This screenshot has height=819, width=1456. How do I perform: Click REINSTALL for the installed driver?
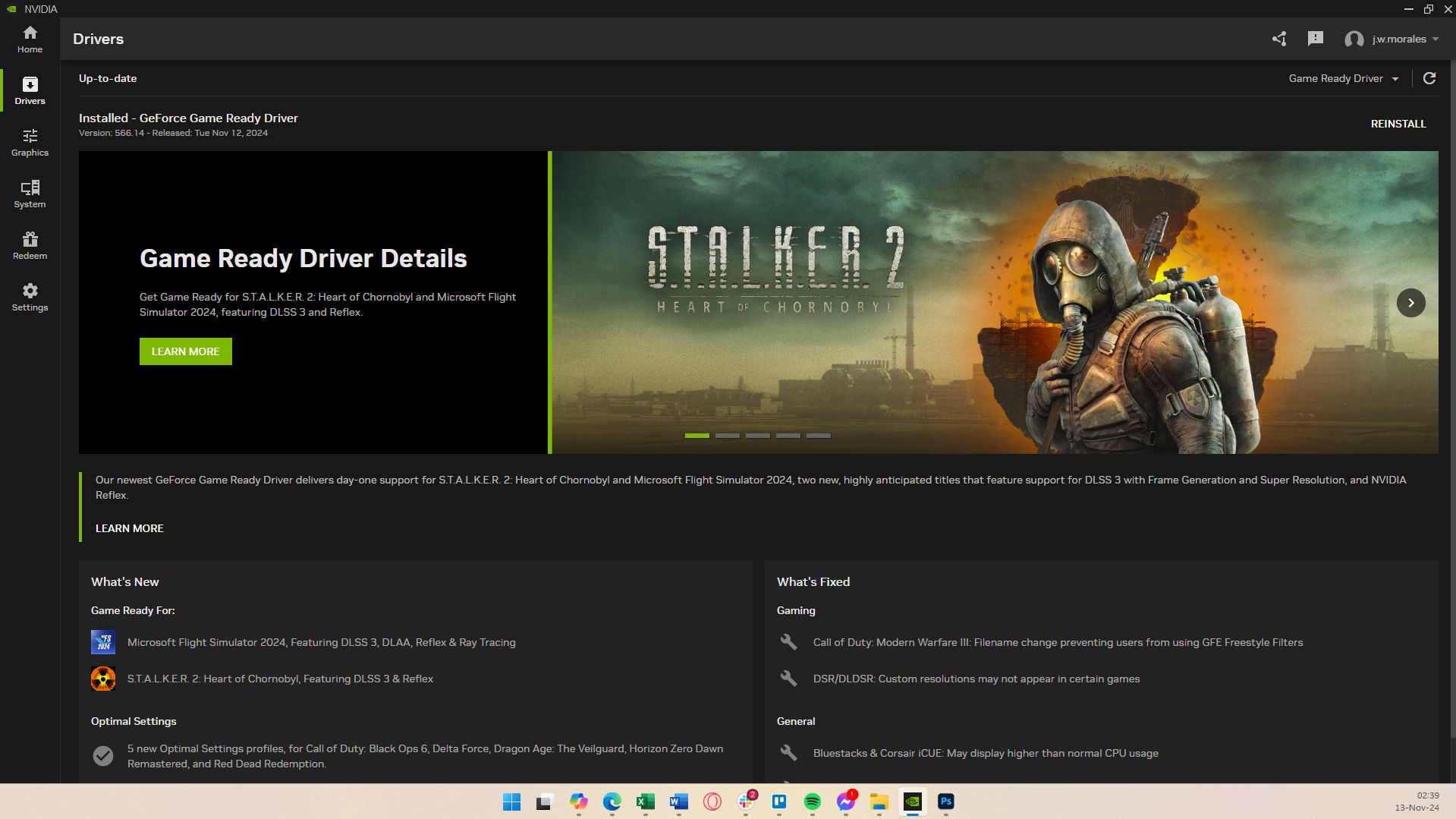point(1398,124)
